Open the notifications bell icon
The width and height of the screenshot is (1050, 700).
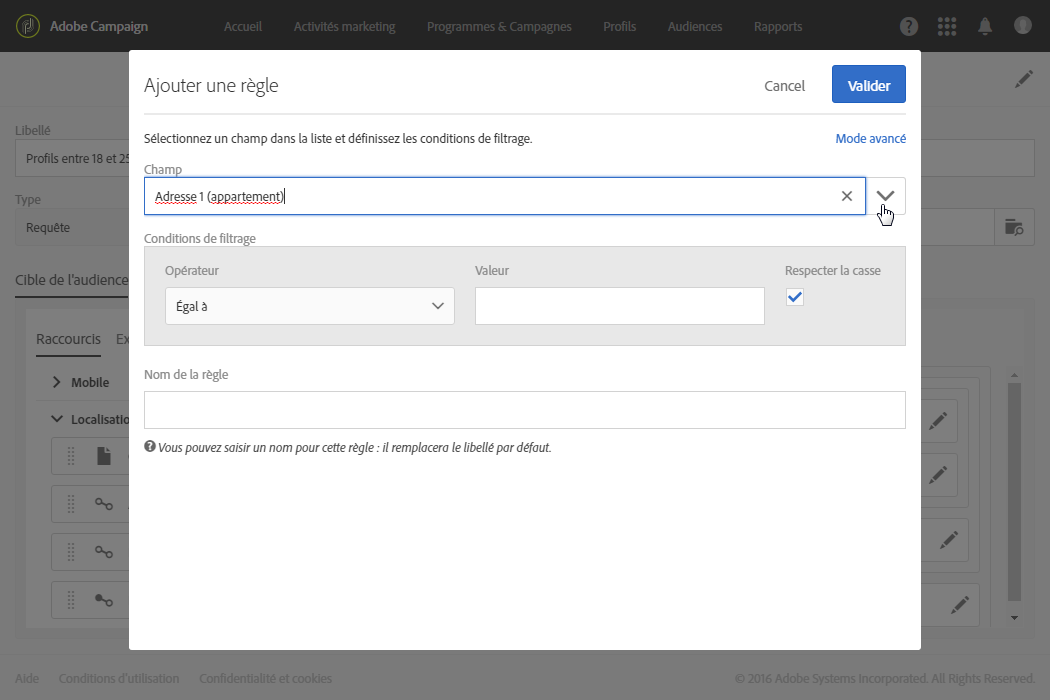point(985,26)
